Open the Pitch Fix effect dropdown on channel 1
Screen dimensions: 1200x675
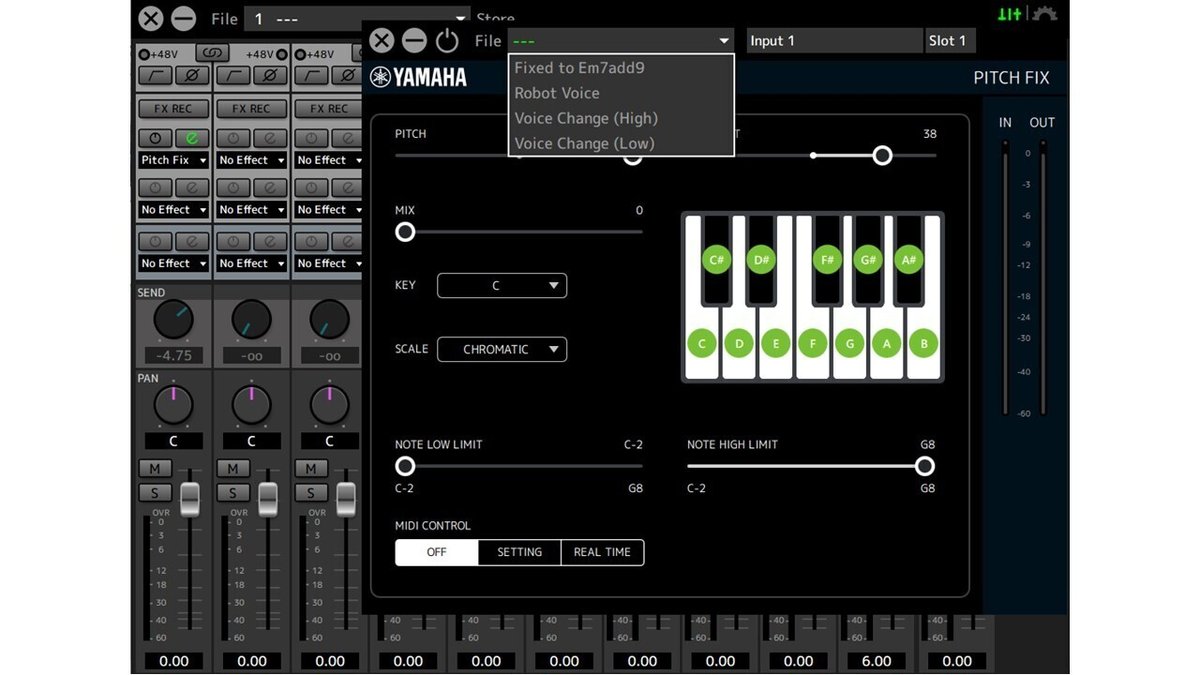point(174,160)
